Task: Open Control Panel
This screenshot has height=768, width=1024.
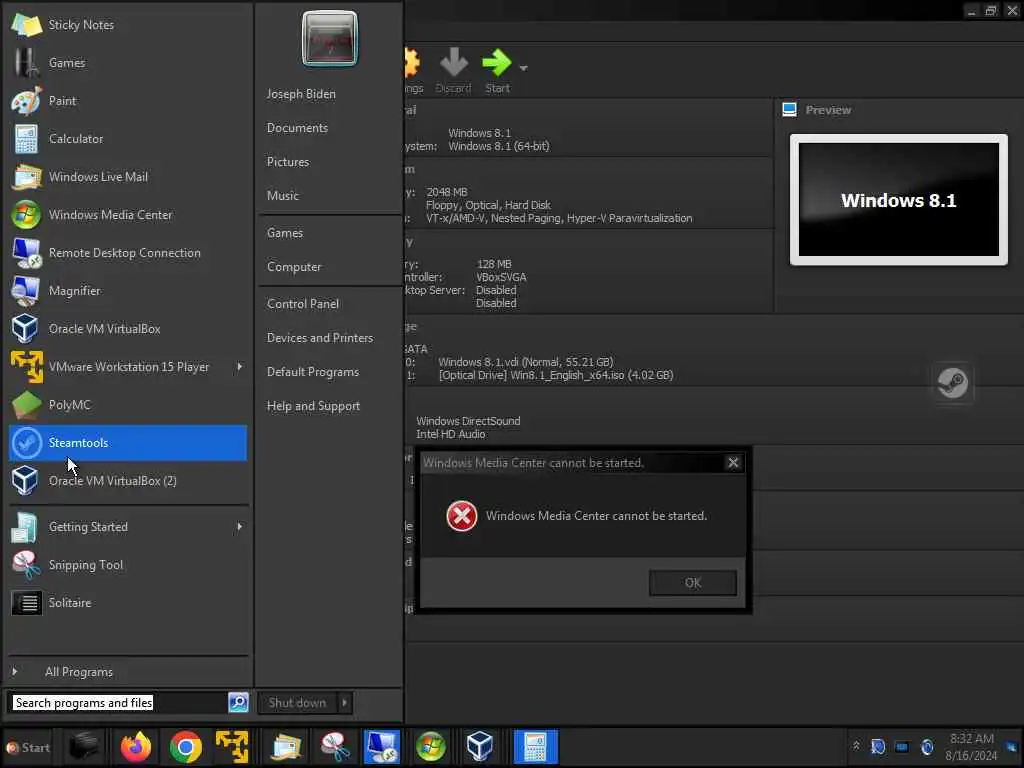Action: click(303, 304)
